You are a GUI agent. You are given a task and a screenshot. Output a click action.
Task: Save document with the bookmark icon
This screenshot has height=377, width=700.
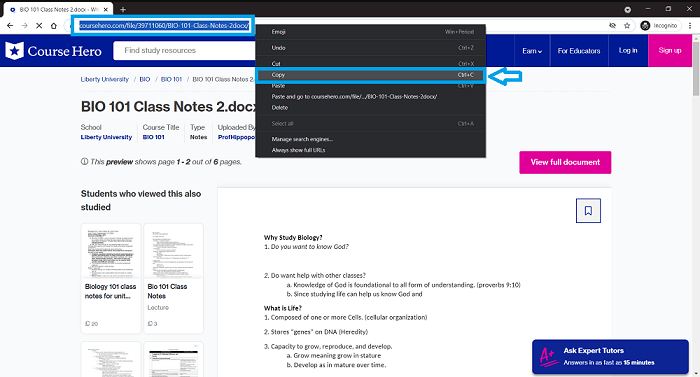pyautogui.click(x=588, y=210)
